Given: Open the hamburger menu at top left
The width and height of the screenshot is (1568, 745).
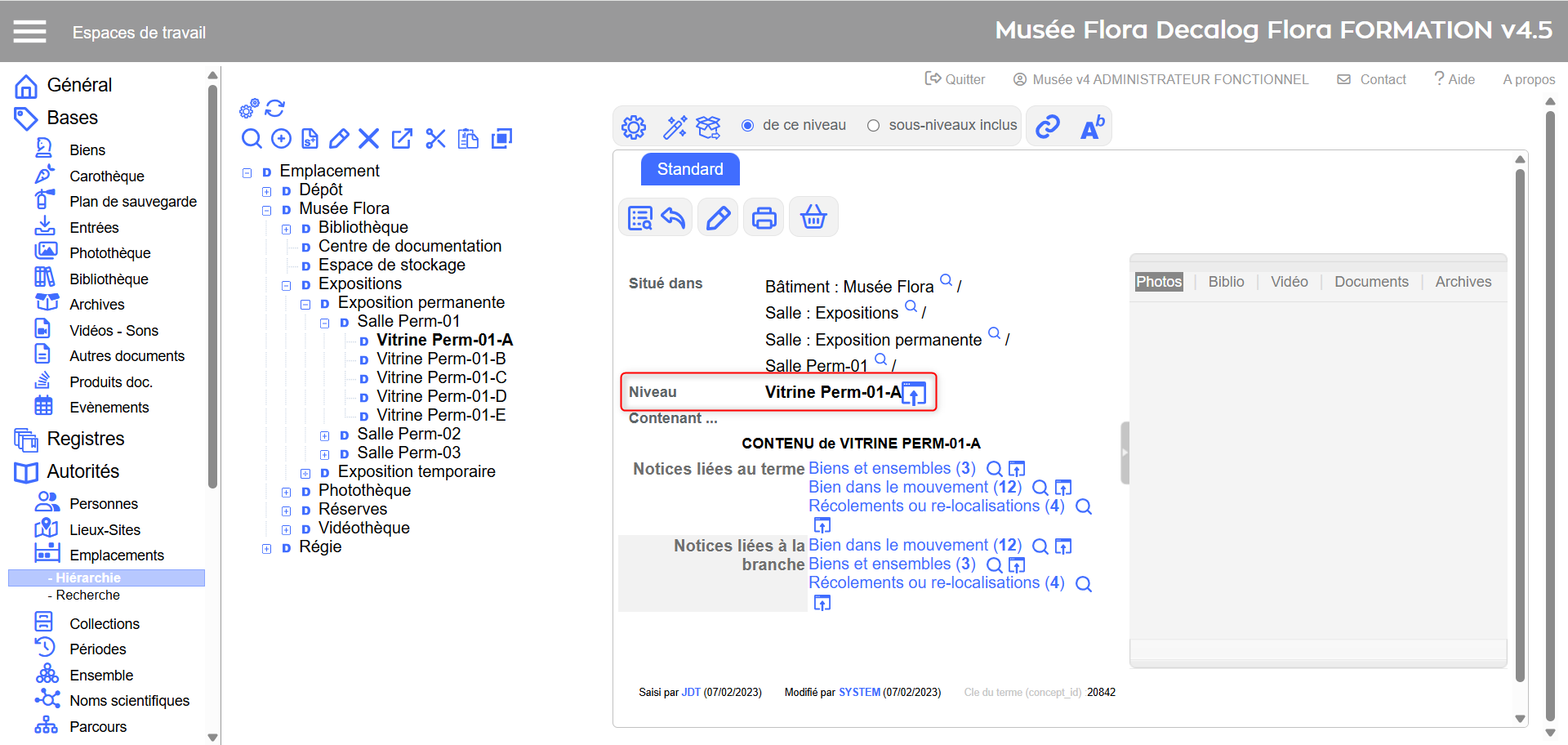Looking at the screenshot, I should coord(30,32).
